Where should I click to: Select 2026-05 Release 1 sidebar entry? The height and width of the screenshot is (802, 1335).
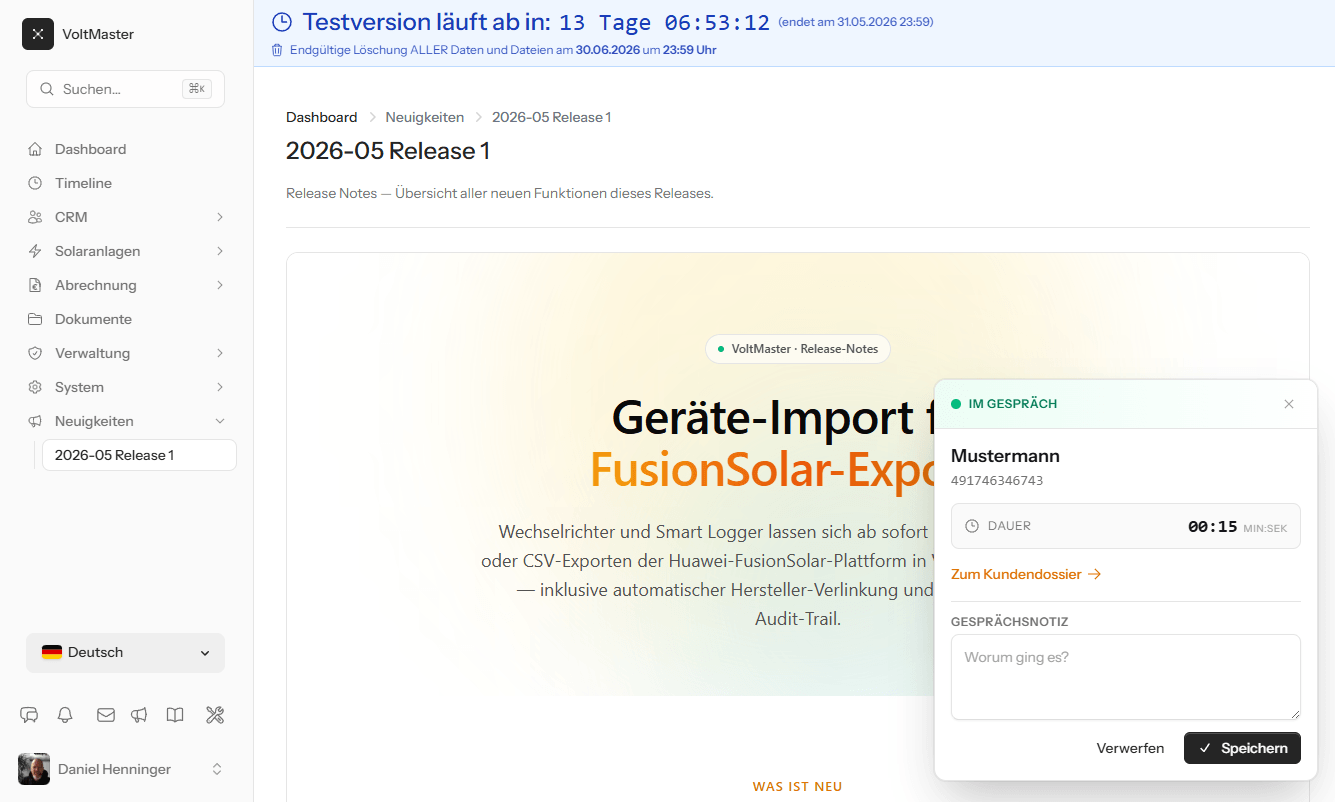pos(139,455)
